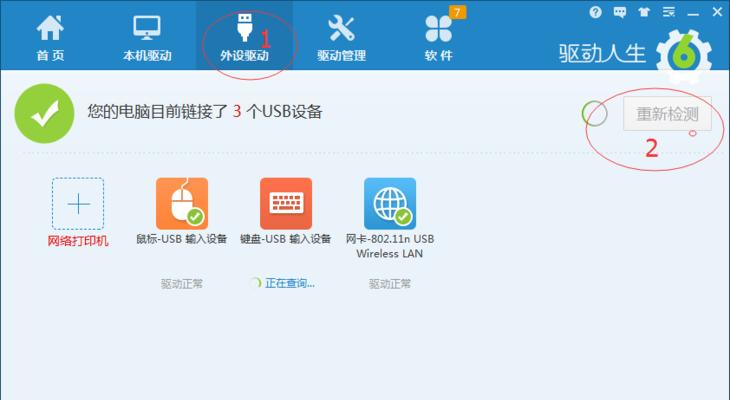Screen dimensions: 730x400
Task: Open the feedback chat bubble icon
Action: coord(620,12)
